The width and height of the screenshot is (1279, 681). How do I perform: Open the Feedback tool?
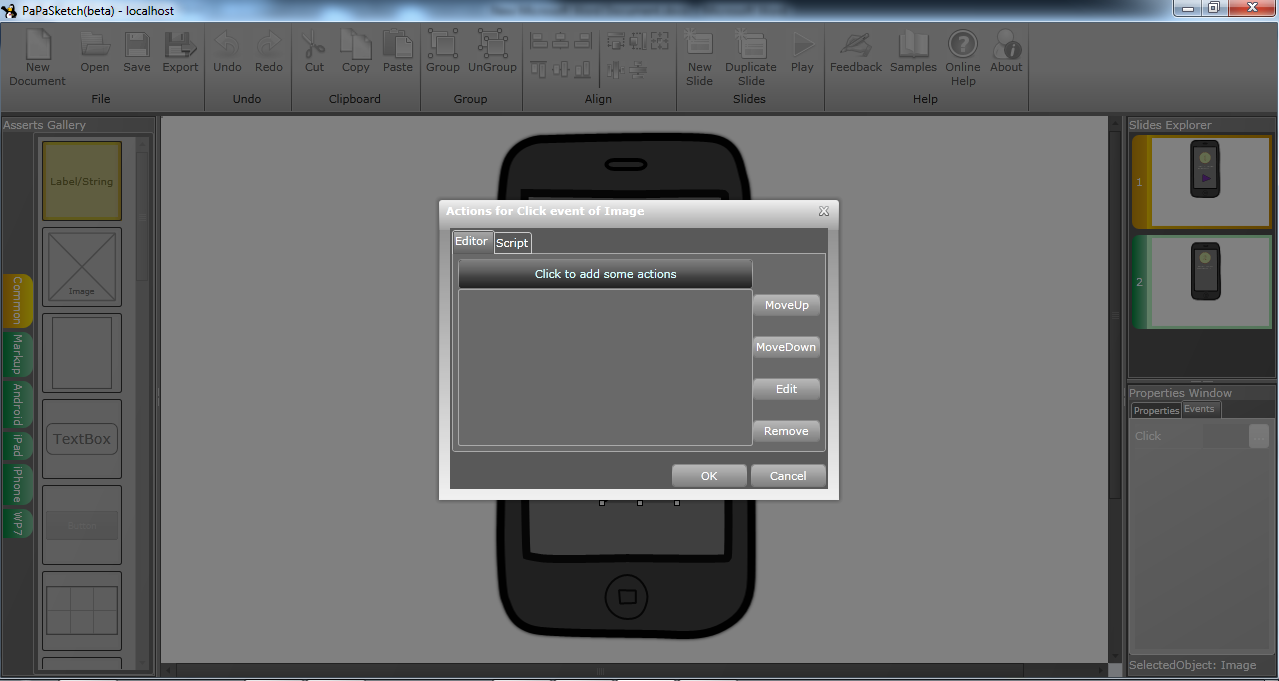(x=856, y=52)
